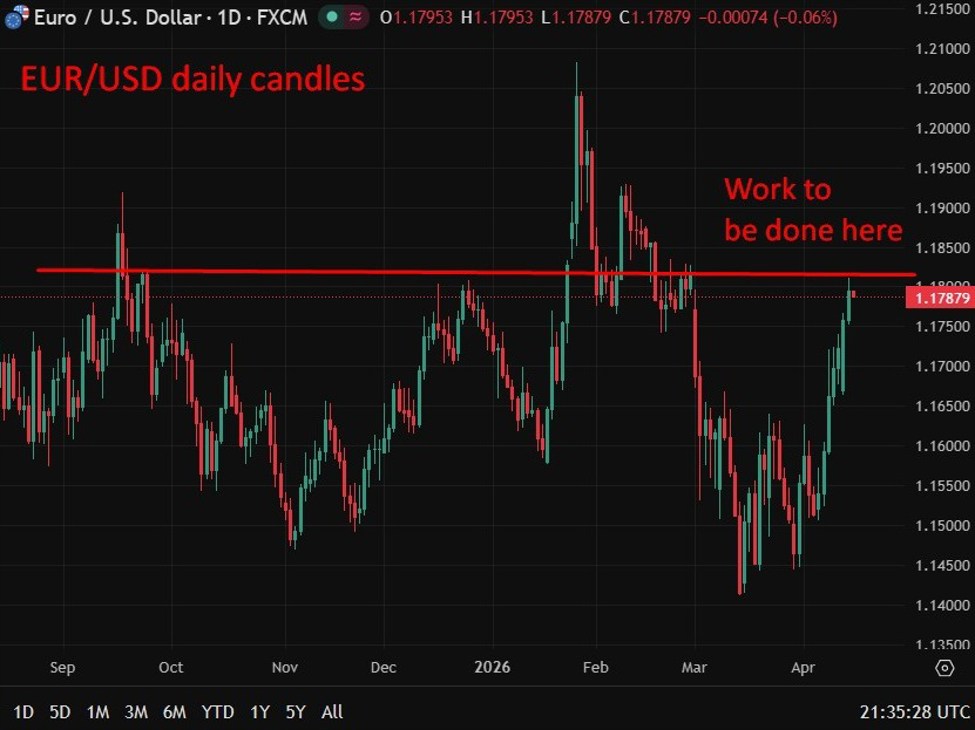The height and width of the screenshot is (730, 975).
Task: Select the 1D time range
Action: (x=22, y=712)
